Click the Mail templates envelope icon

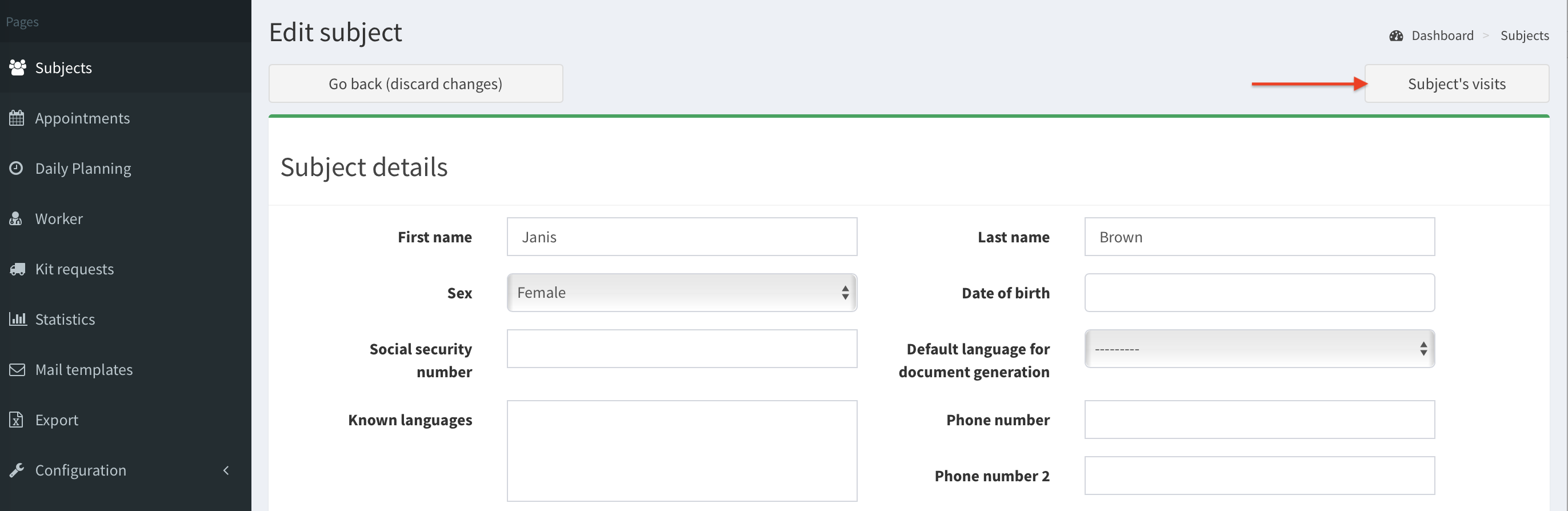17,370
